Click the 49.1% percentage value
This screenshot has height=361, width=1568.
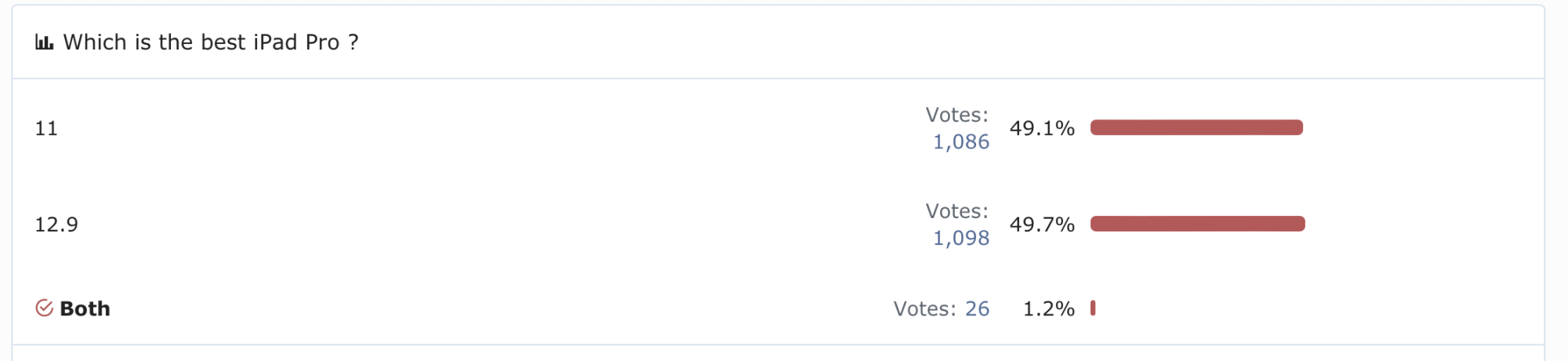click(x=1041, y=128)
